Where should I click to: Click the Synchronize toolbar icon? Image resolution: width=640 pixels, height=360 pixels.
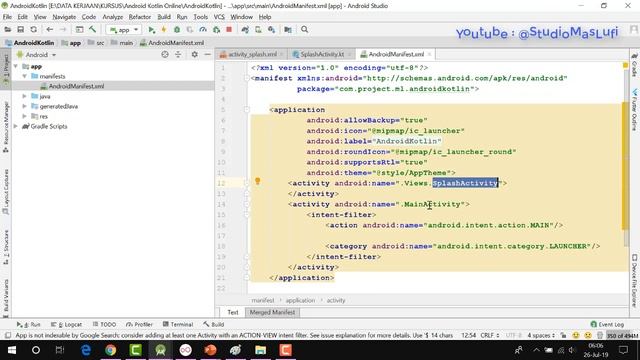click(33, 29)
